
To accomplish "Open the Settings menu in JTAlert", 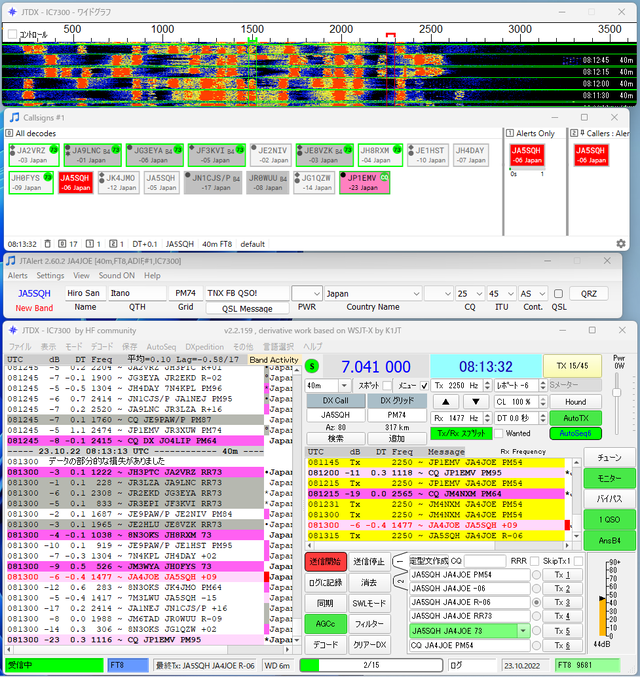I will pos(50,275).
